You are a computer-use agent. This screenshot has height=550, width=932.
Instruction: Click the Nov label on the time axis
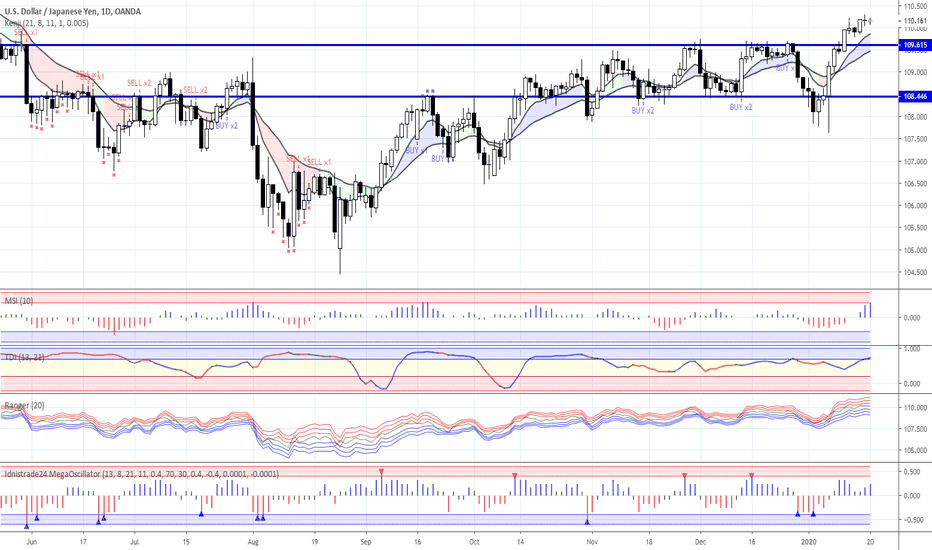[x=591, y=540]
